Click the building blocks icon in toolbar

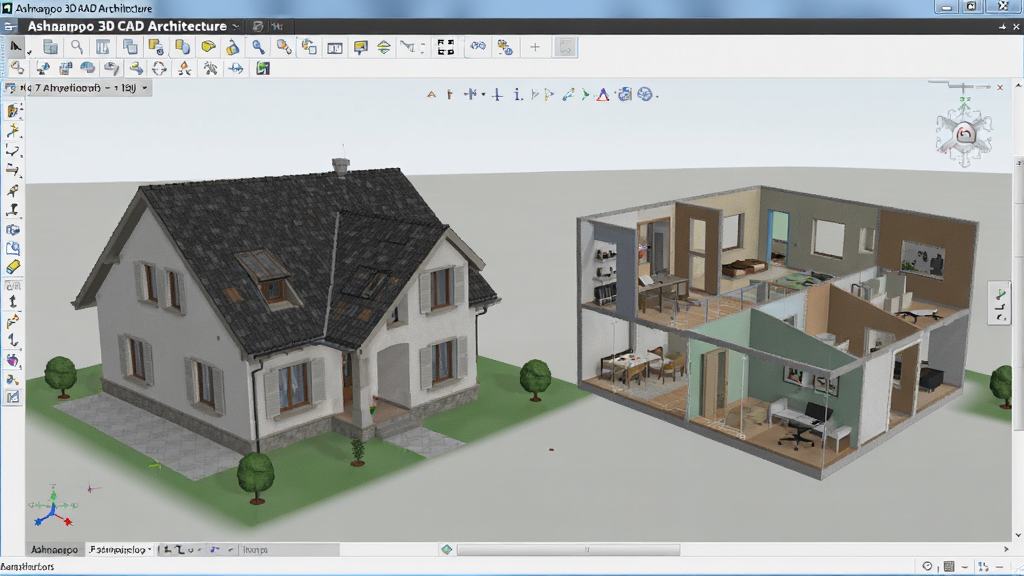(x=50, y=47)
